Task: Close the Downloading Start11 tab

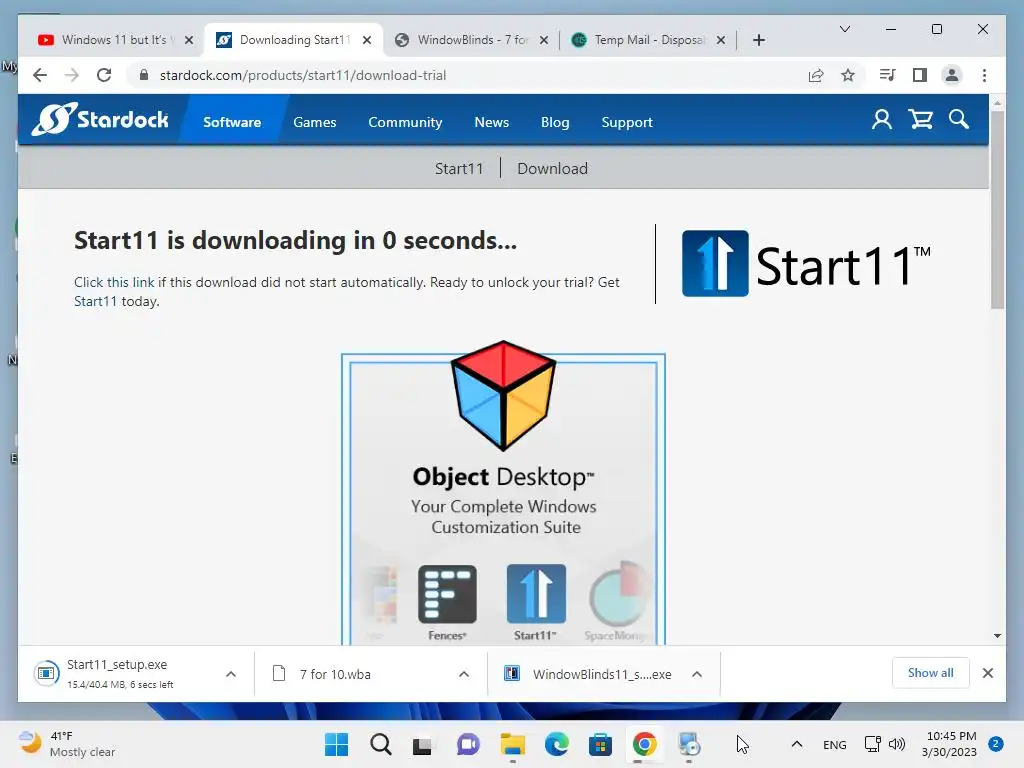Action: [x=367, y=40]
